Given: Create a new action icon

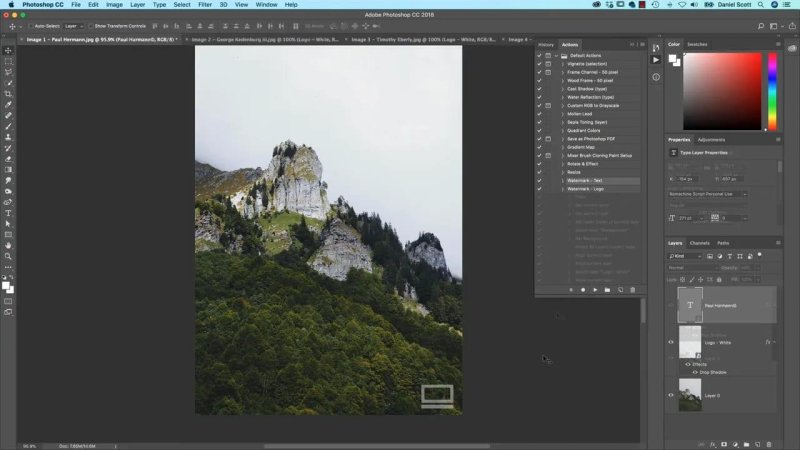Looking at the screenshot, I should (620, 290).
